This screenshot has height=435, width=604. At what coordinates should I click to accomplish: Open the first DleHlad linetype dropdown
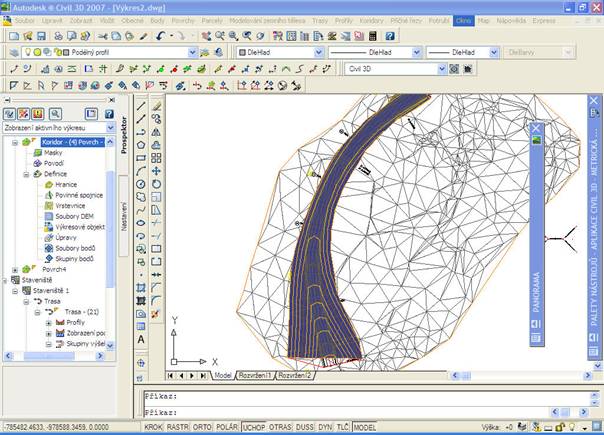[x=416, y=52]
